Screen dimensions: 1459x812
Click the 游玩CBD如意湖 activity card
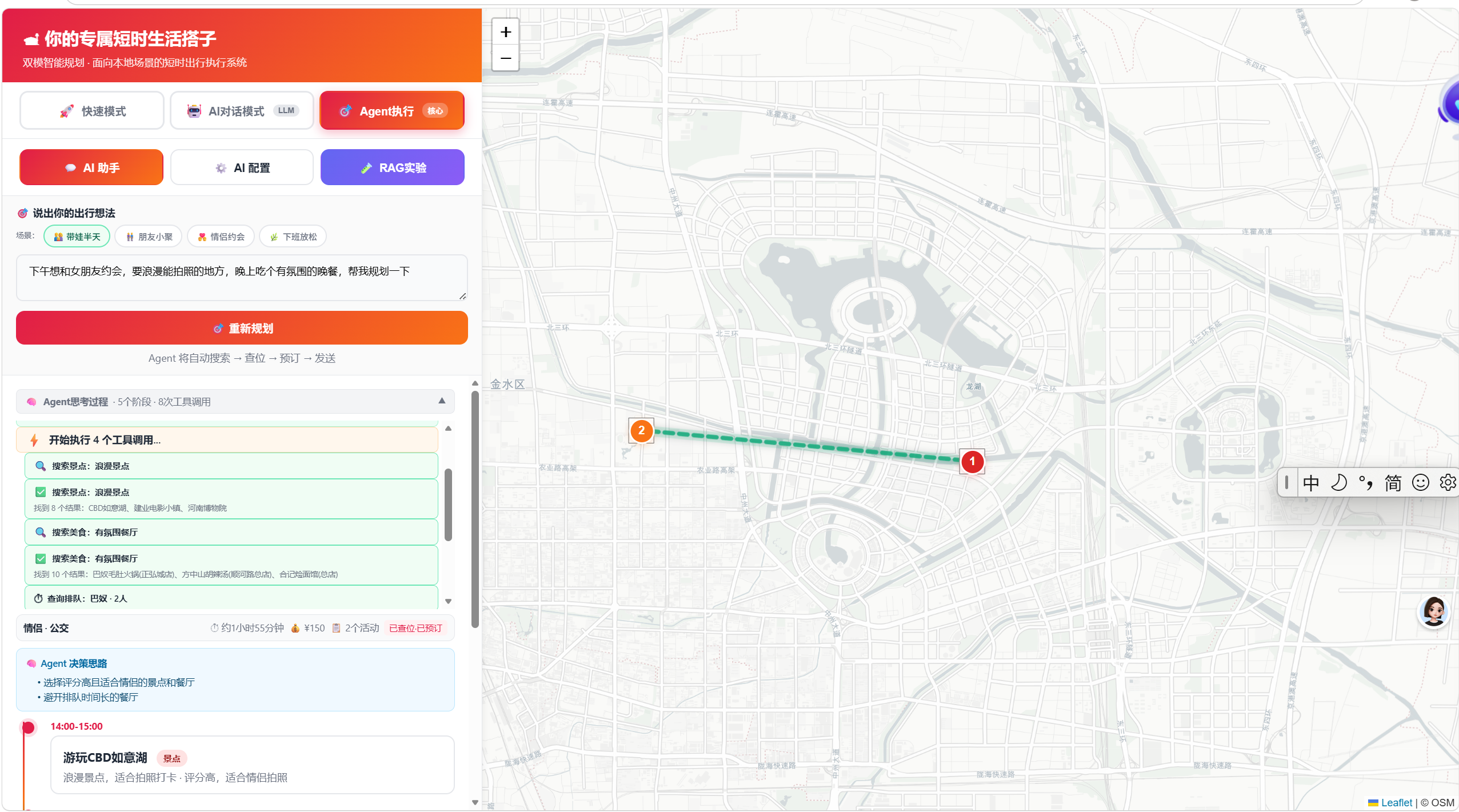point(253,766)
